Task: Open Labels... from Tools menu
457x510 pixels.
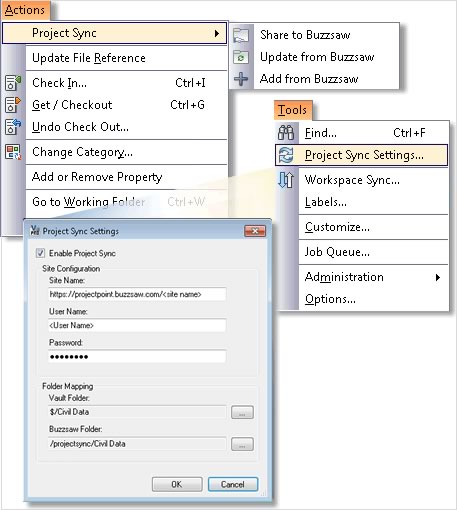Action: pyautogui.click(x=362, y=202)
